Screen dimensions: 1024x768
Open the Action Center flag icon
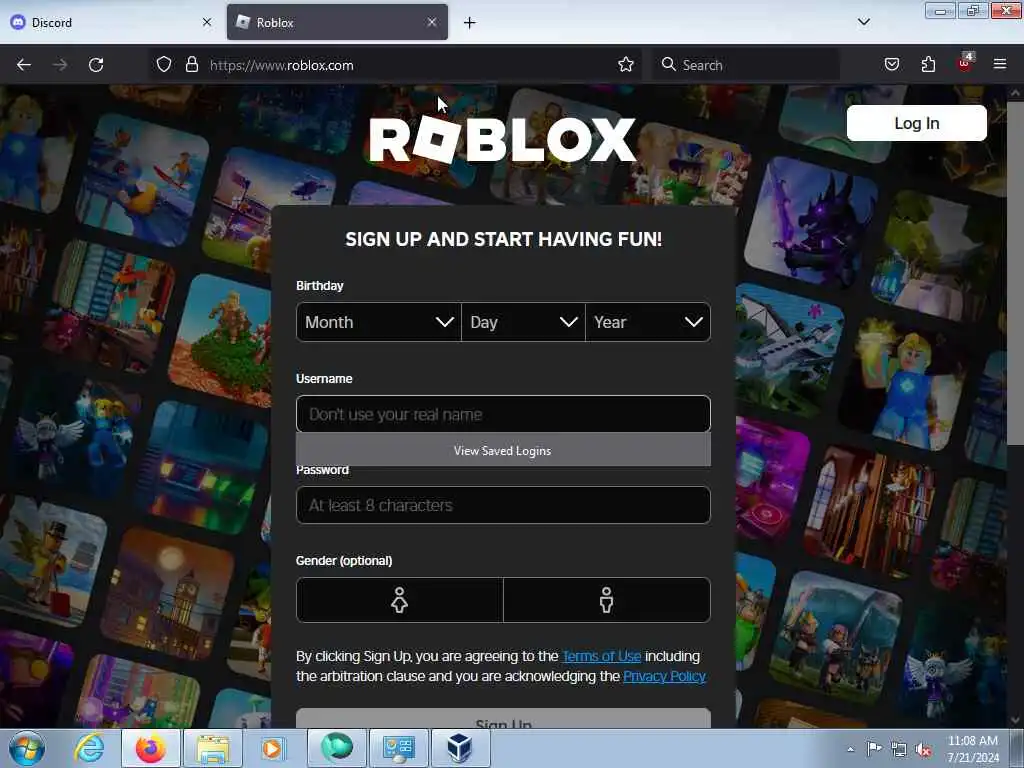pyautogui.click(x=874, y=749)
